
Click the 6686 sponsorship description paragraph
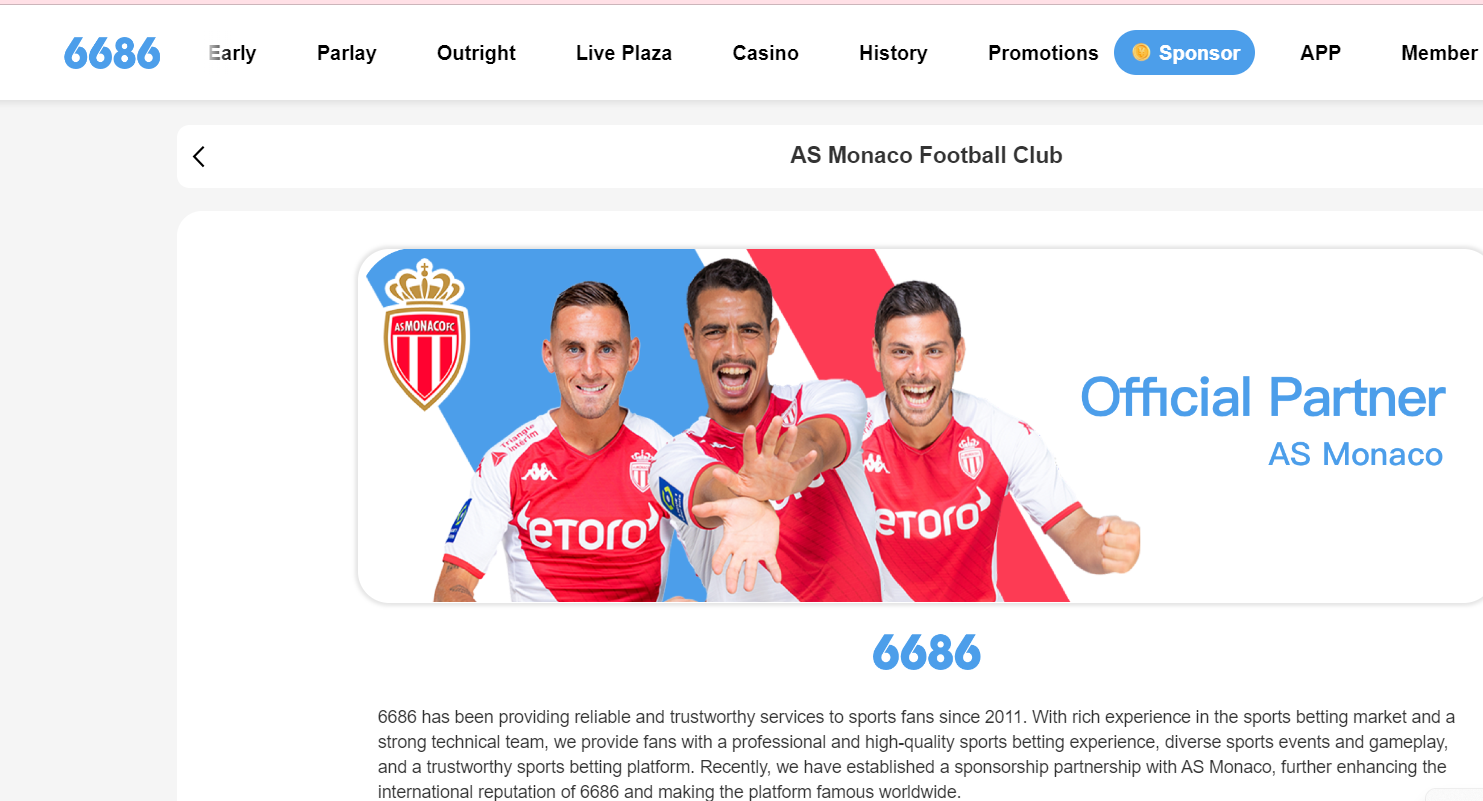(916, 755)
